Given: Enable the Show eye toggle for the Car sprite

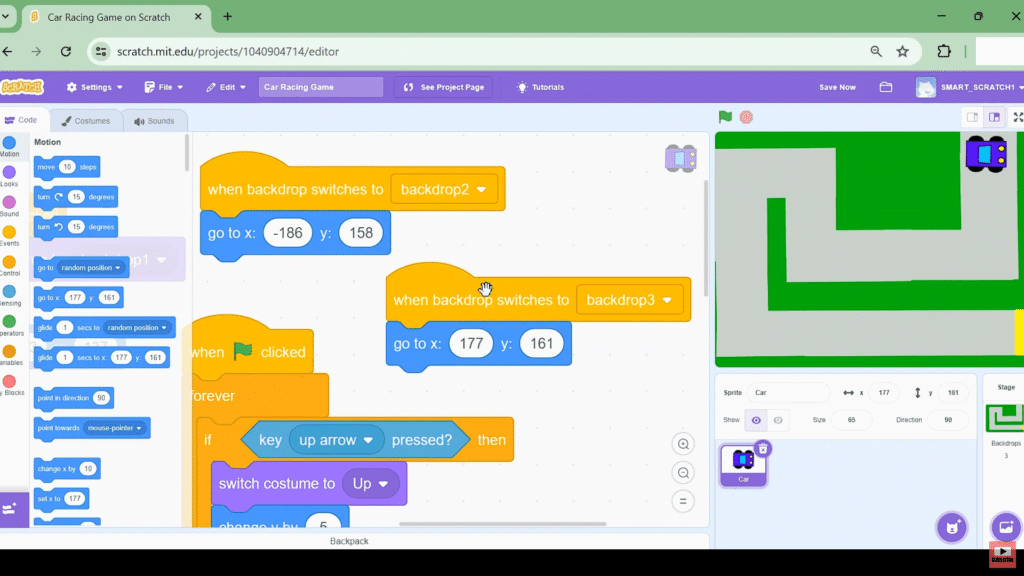Looking at the screenshot, I should click(x=757, y=420).
